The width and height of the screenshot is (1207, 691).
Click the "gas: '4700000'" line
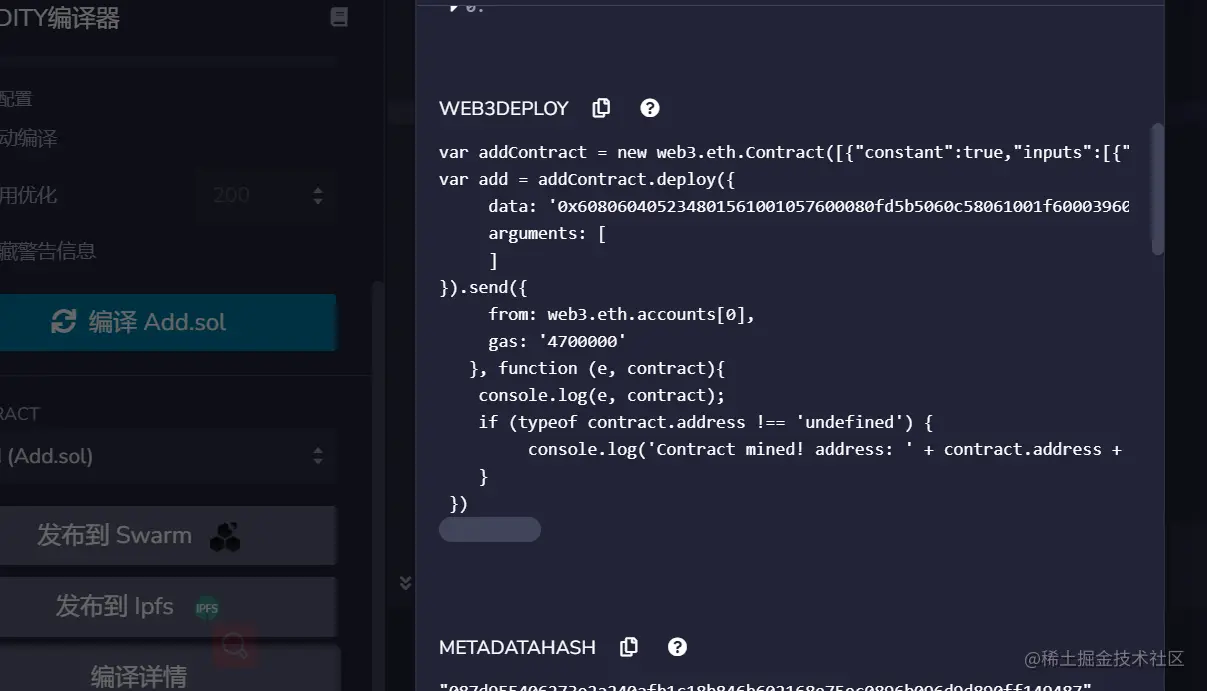pos(557,341)
